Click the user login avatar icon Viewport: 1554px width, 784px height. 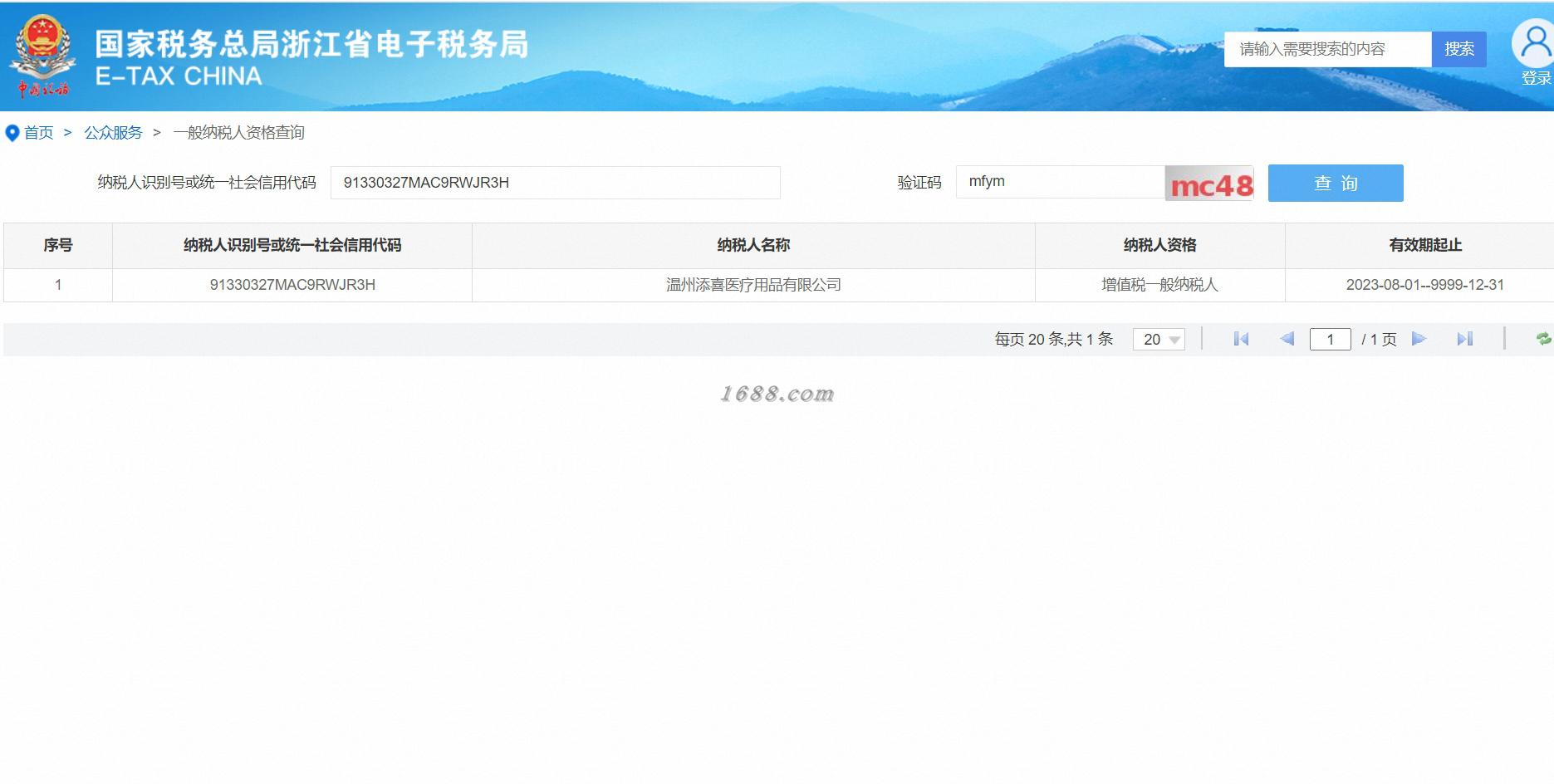(x=1535, y=42)
